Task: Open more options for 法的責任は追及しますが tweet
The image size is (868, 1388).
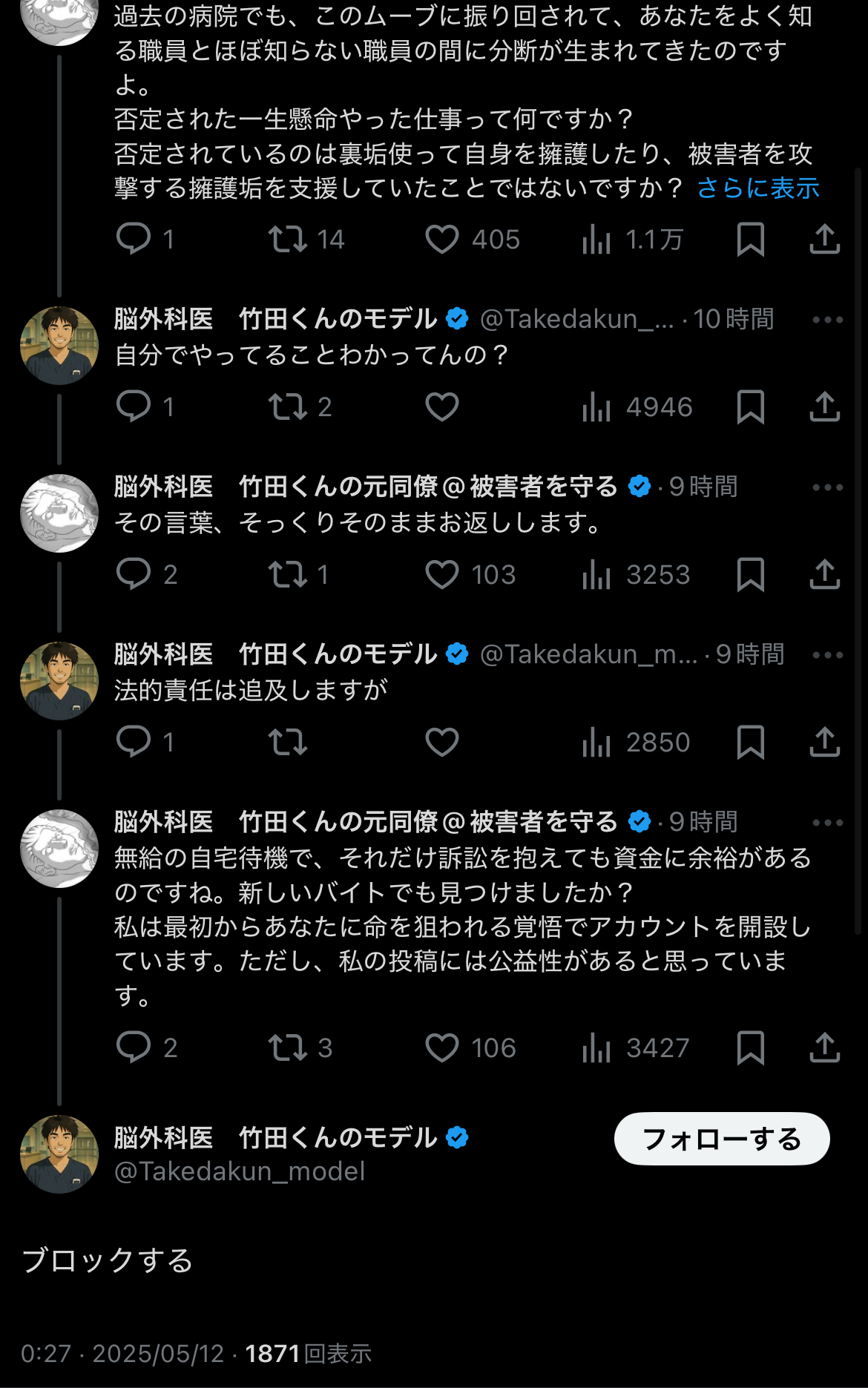Action: click(x=827, y=655)
